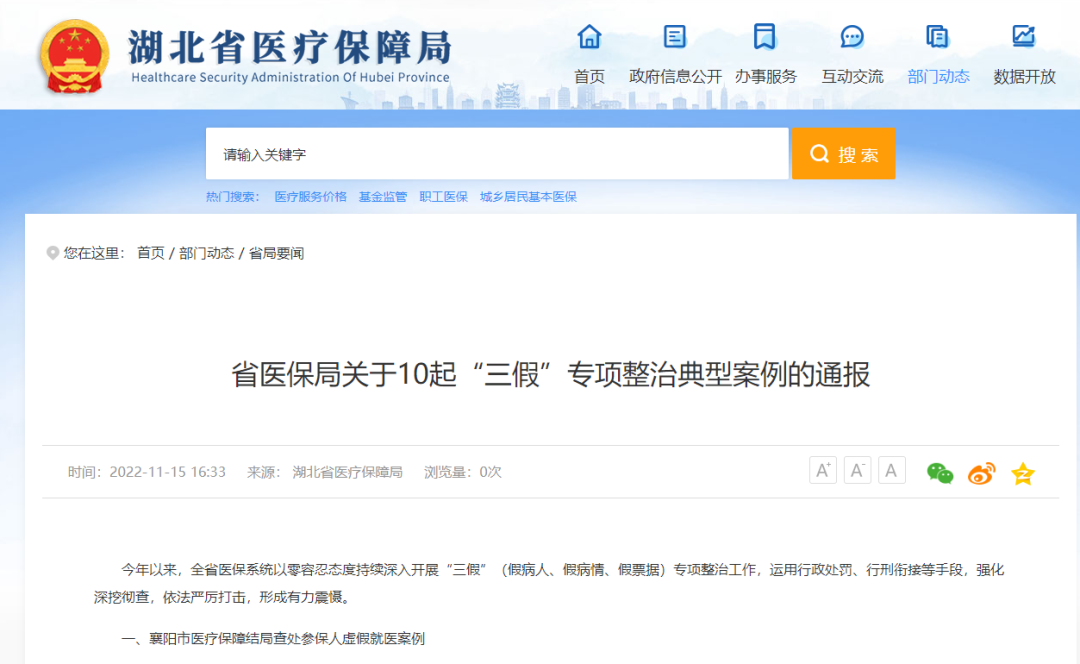The width and height of the screenshot is (1080, 664).
Task: Click the 首页 home icon in navigation
Action: pyautogui.click(x=589, y=36)
